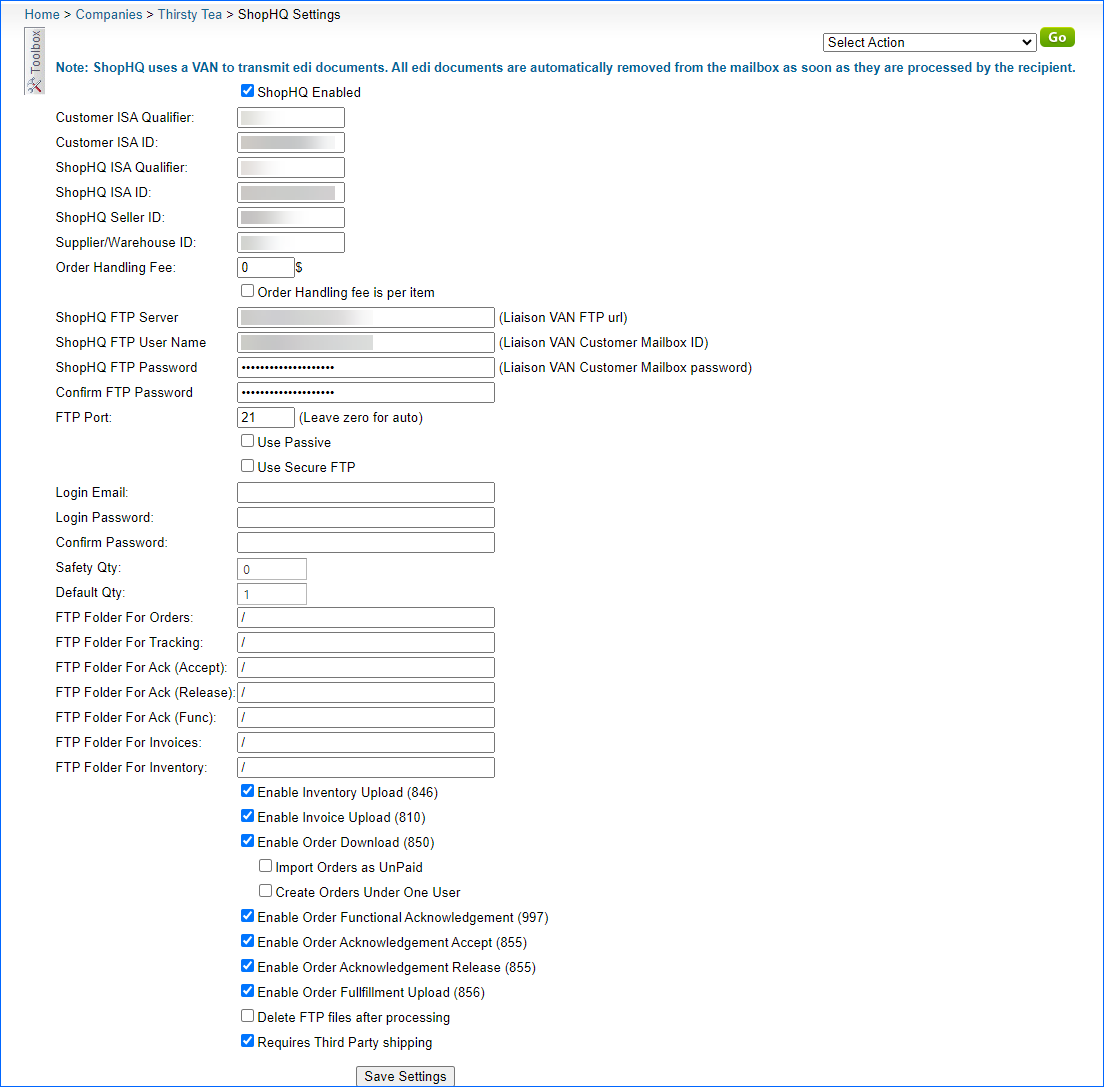Uncheck Requires Third Party shipping

pos(248,1041)
